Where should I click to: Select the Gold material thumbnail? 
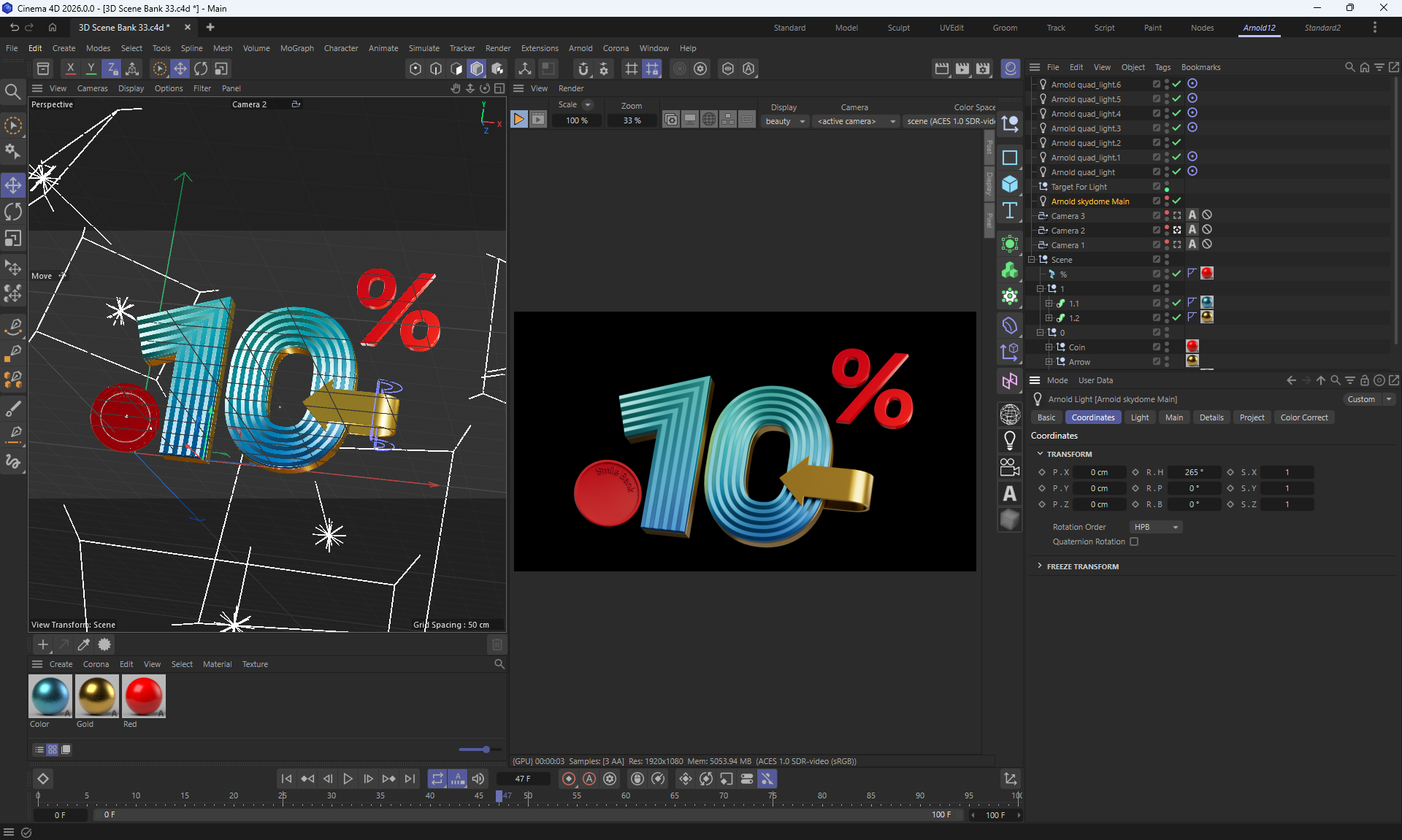click(96, 695)
